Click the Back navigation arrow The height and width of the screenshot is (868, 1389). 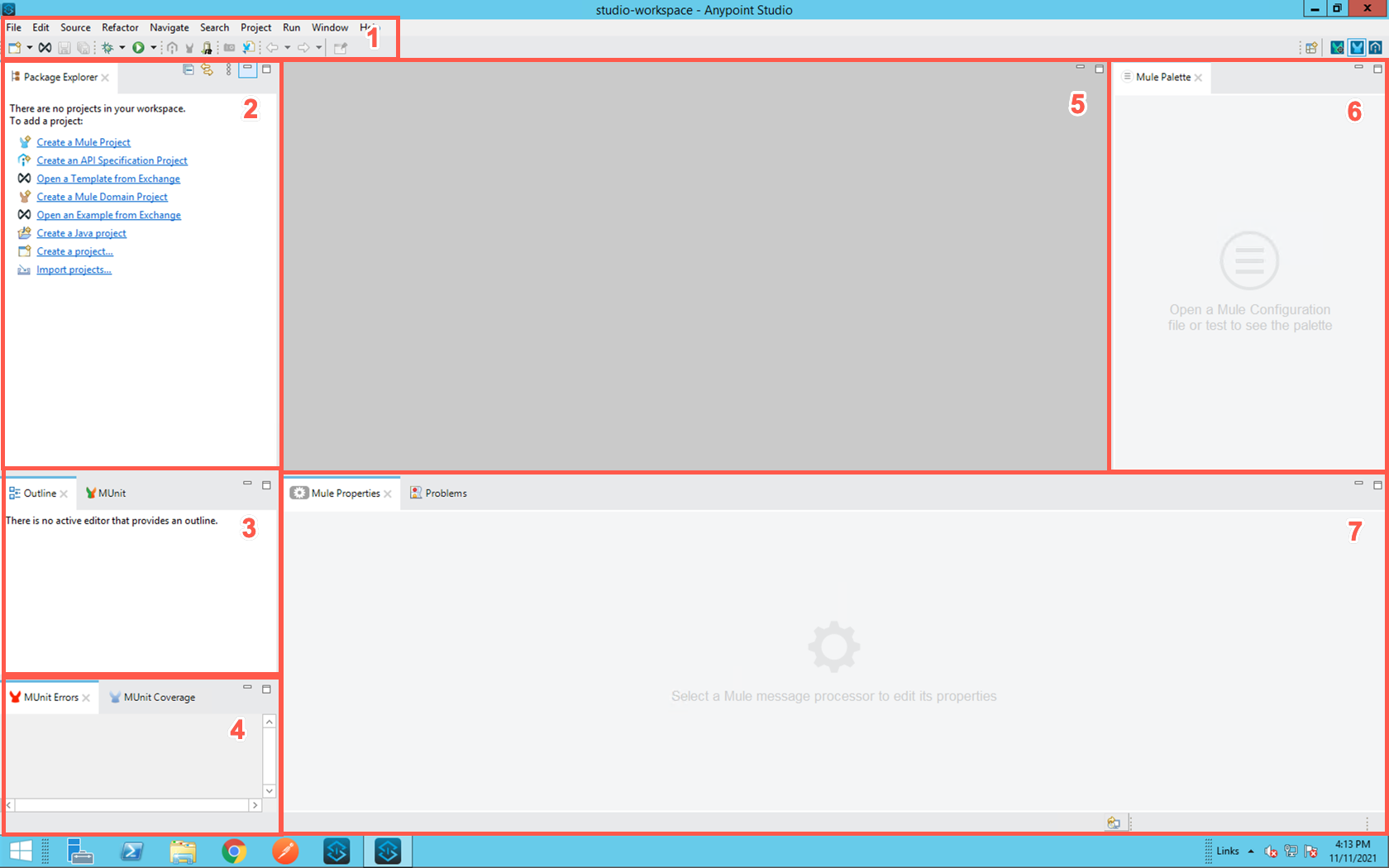[x=272, y=48]
